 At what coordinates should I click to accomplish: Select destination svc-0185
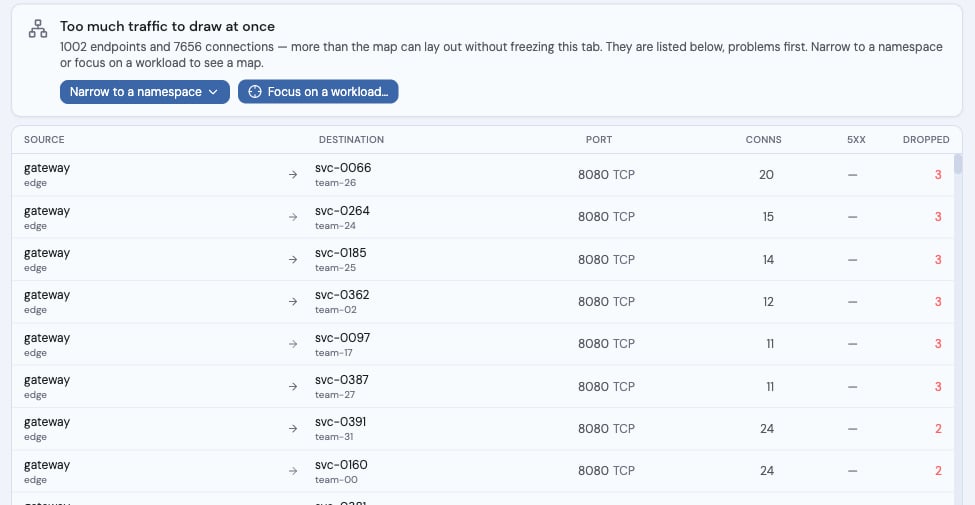(x=341, y=253)
